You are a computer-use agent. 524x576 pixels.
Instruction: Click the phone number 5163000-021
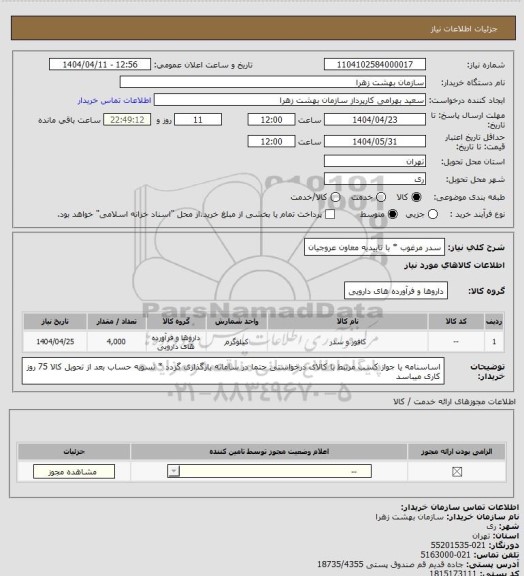click(x=445, y=555)
